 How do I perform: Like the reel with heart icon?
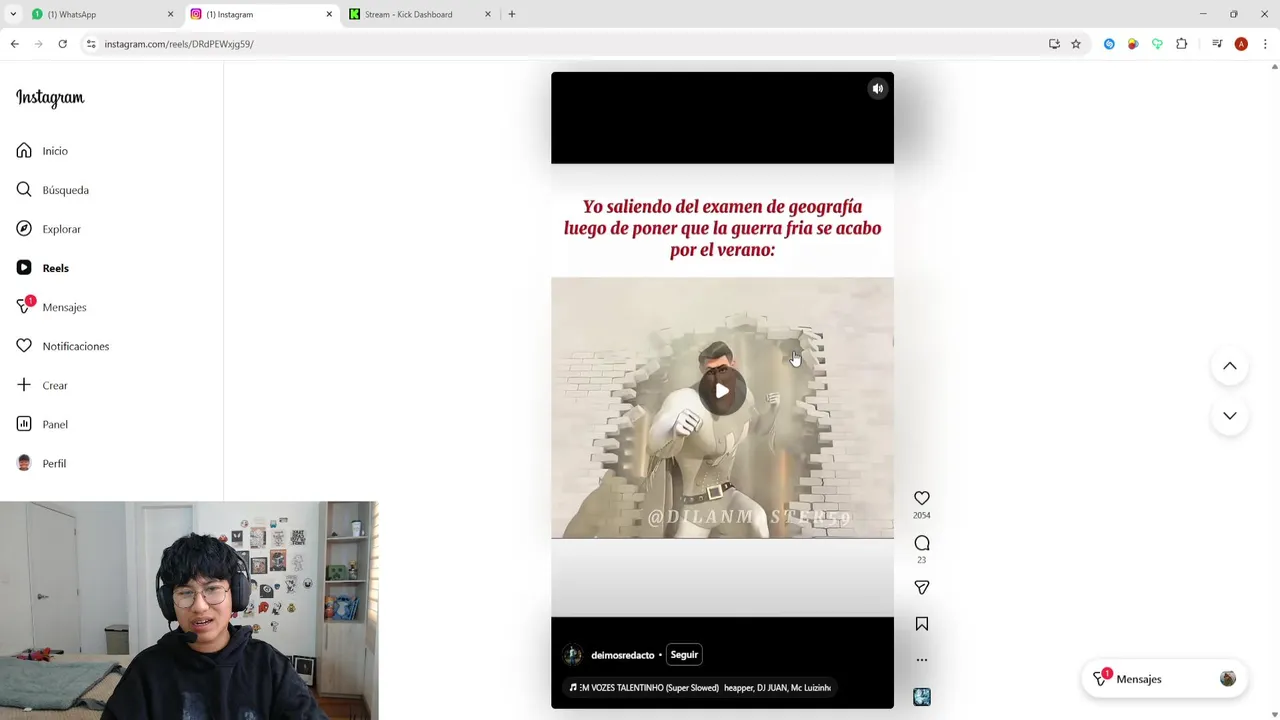pos(922,498)
